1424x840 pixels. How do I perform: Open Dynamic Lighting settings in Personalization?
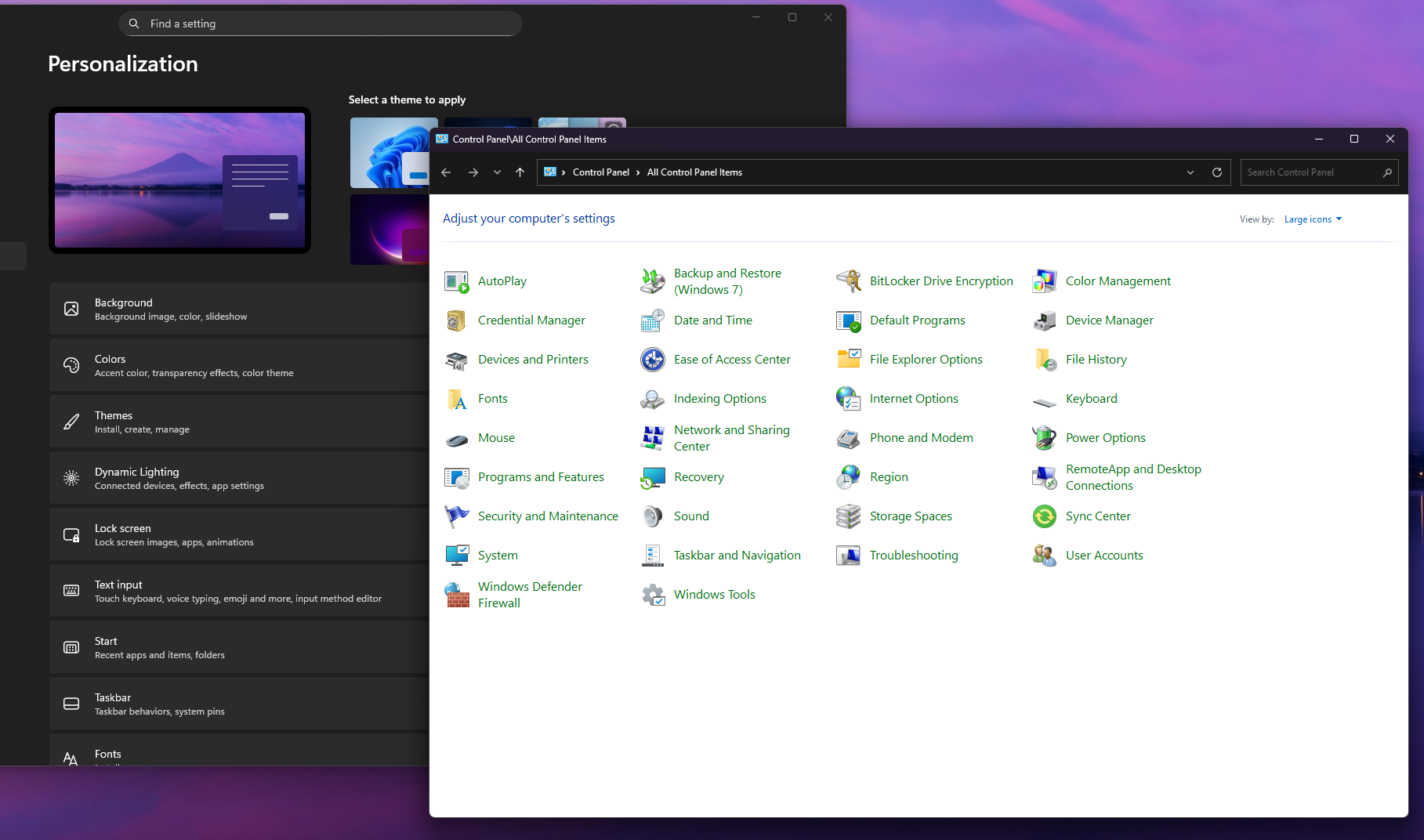pyautogui.click(x=239, y=478)
